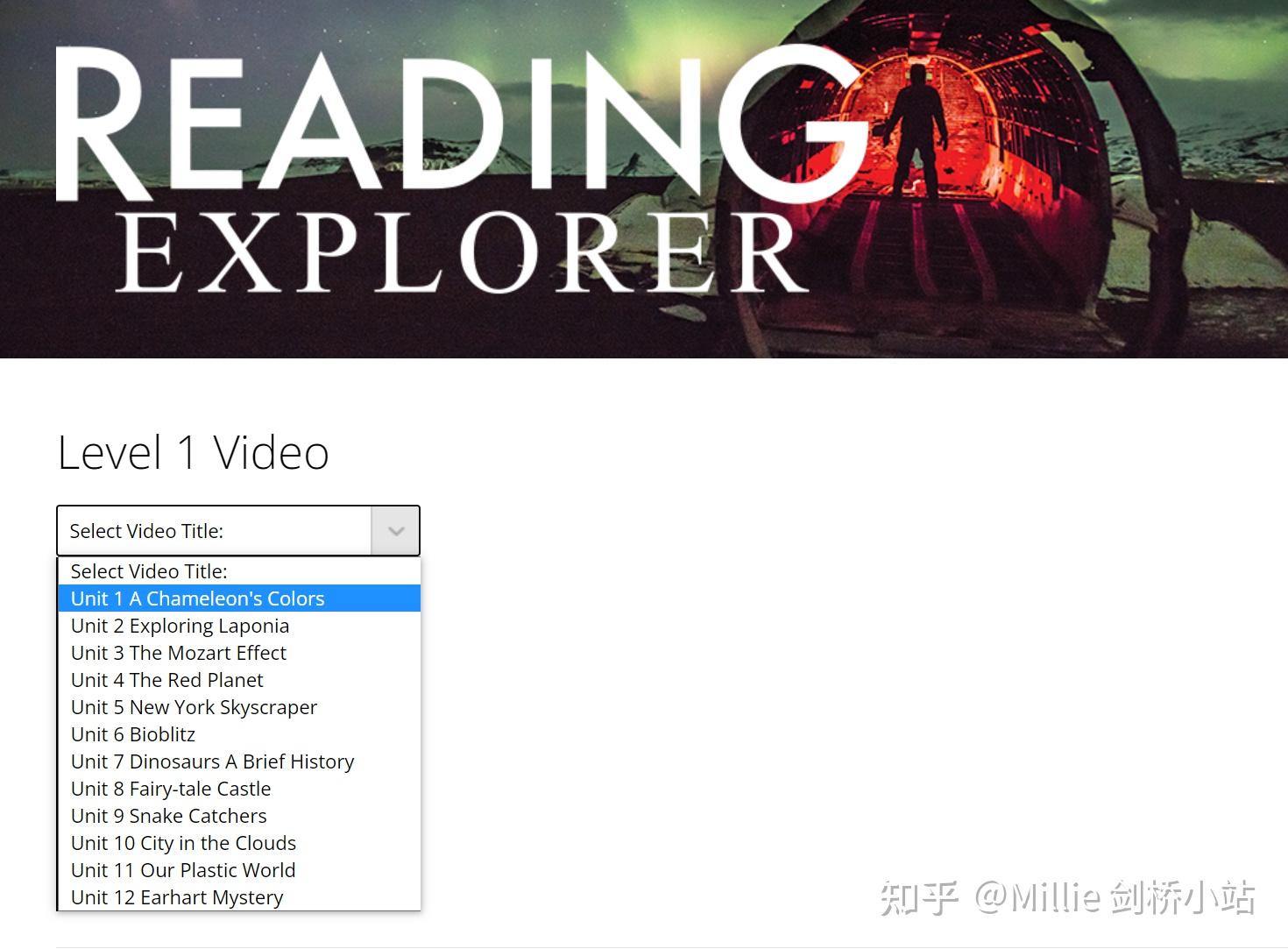Click the highlighted blue list entry
This screenshot has width=1288, height=949.
(197, 598)
